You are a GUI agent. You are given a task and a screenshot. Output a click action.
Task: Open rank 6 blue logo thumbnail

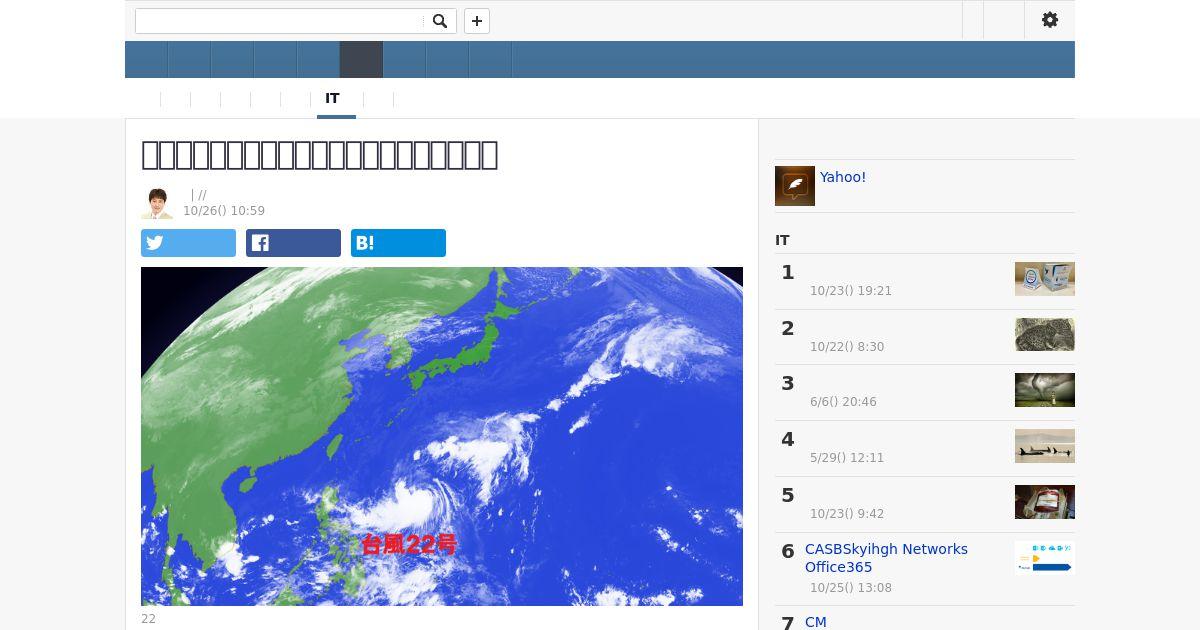1045,558
